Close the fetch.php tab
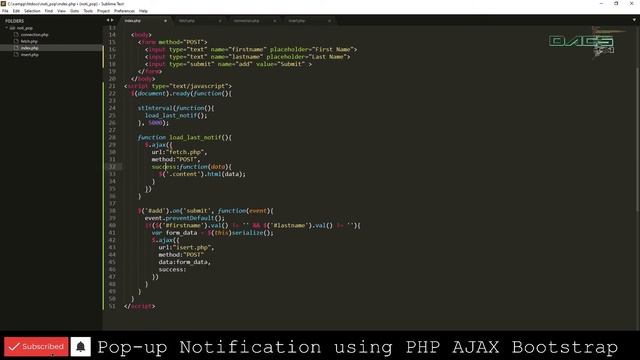Screen dimensions: 640x360 pos(220,21)
